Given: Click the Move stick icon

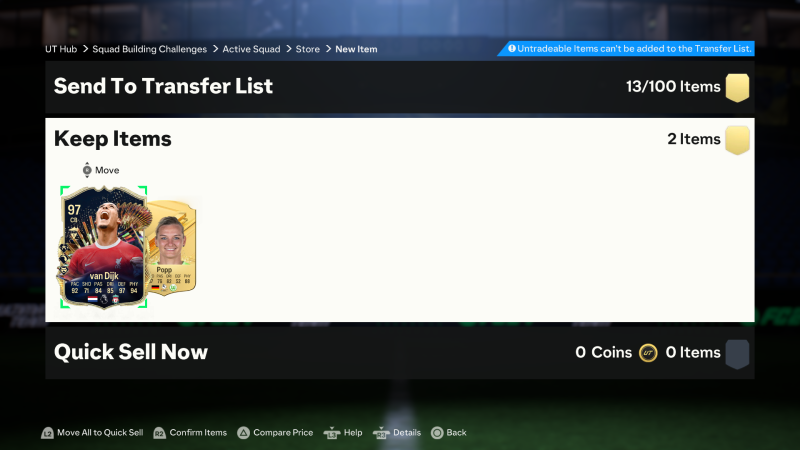Looking at the screenshot, I should click(87, 170).
